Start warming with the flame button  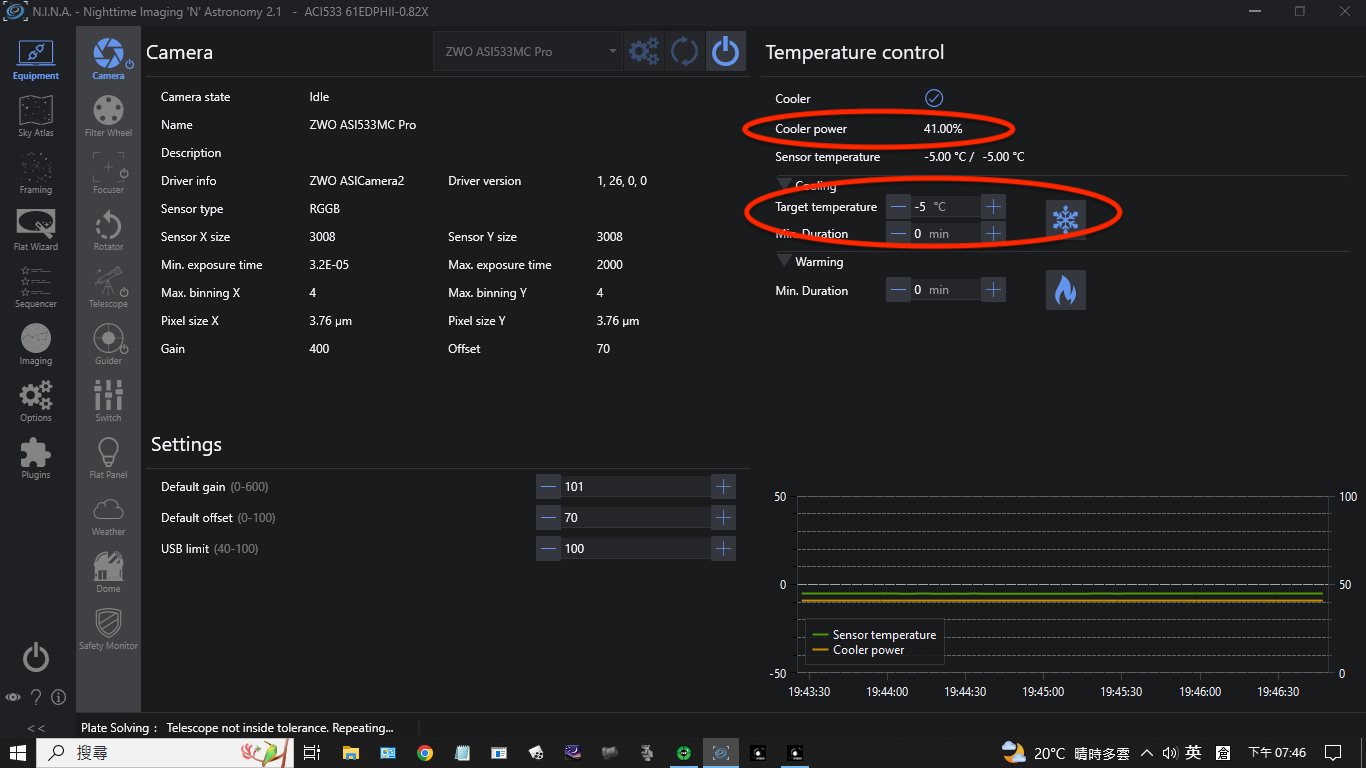(x=1065, y=290)
